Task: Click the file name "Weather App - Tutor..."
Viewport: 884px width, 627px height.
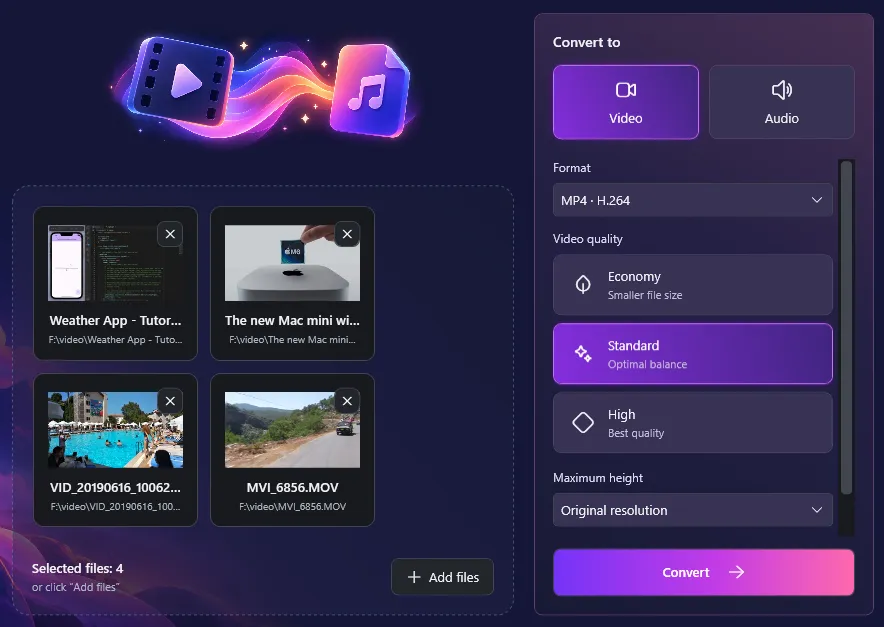Action: 116,320
